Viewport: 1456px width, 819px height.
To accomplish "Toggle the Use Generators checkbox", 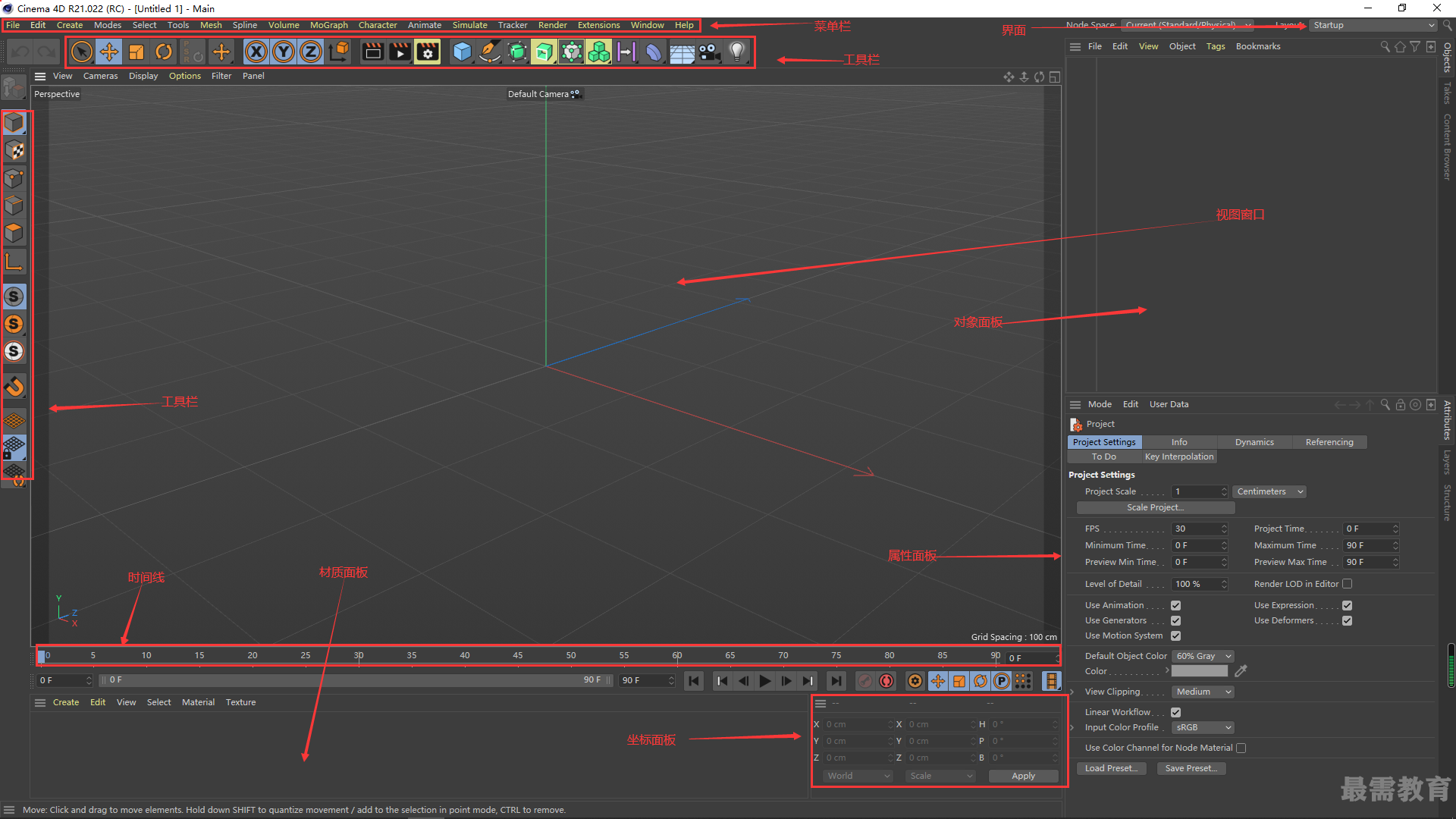I will pyautogui.click(x=1175, y=620).
